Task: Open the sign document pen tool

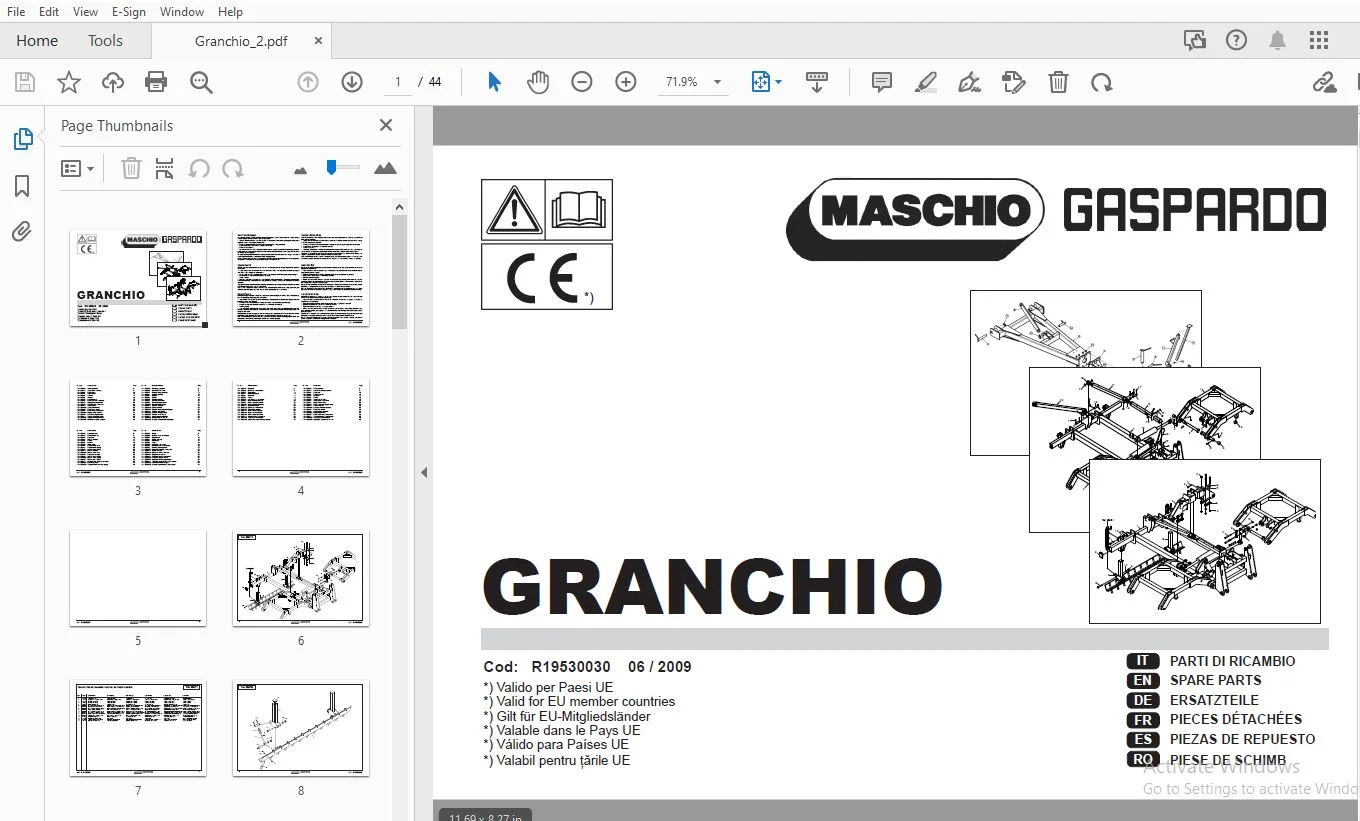Action: coord(969,83)
